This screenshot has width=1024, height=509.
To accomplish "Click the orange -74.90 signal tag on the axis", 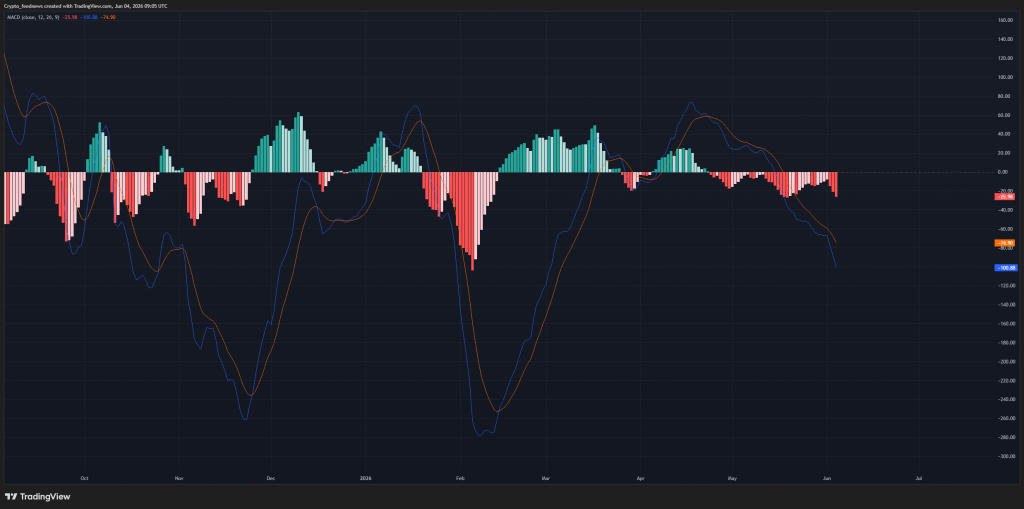I will 1004,243.
